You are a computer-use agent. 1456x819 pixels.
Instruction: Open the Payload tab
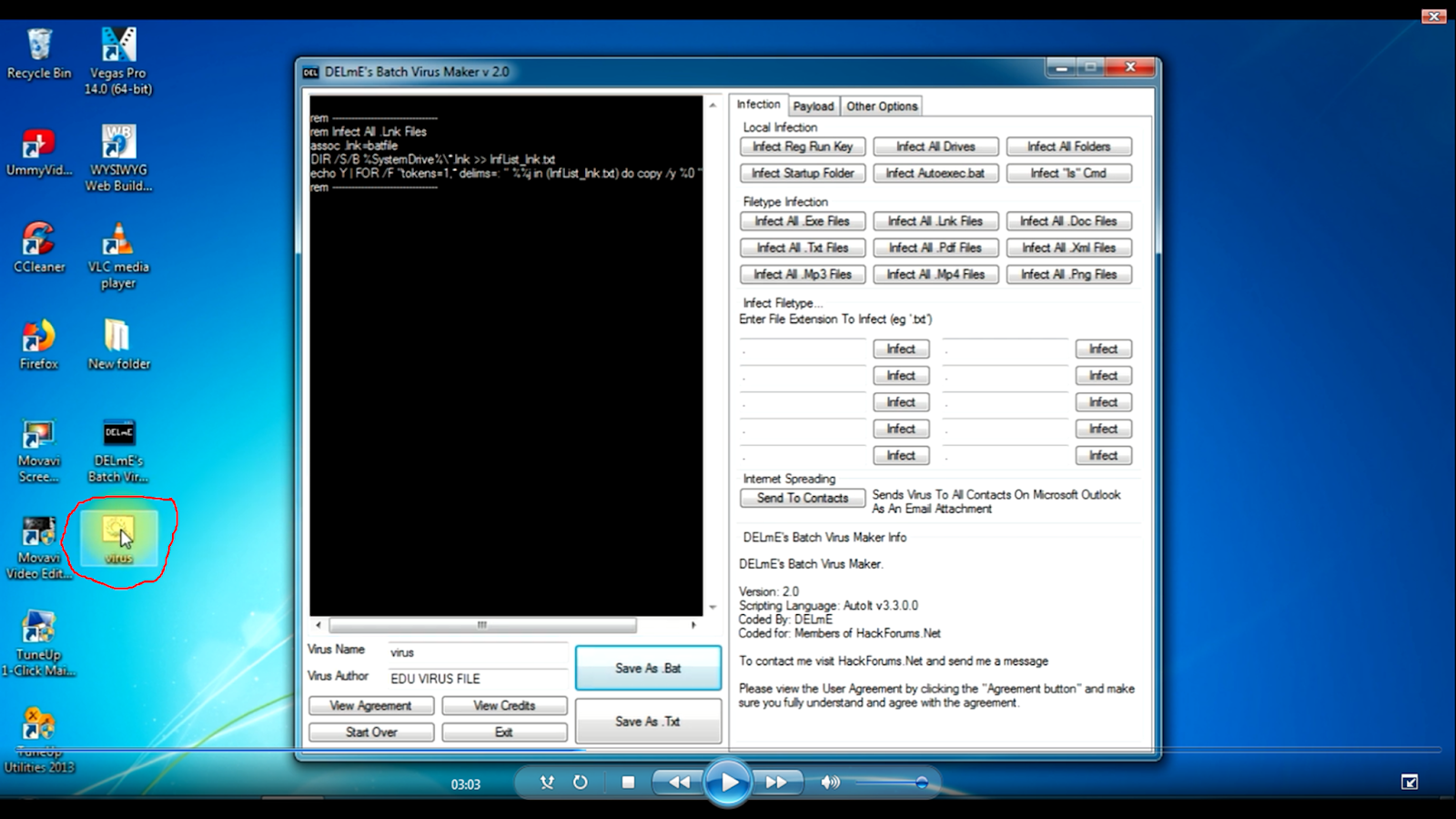814,106
